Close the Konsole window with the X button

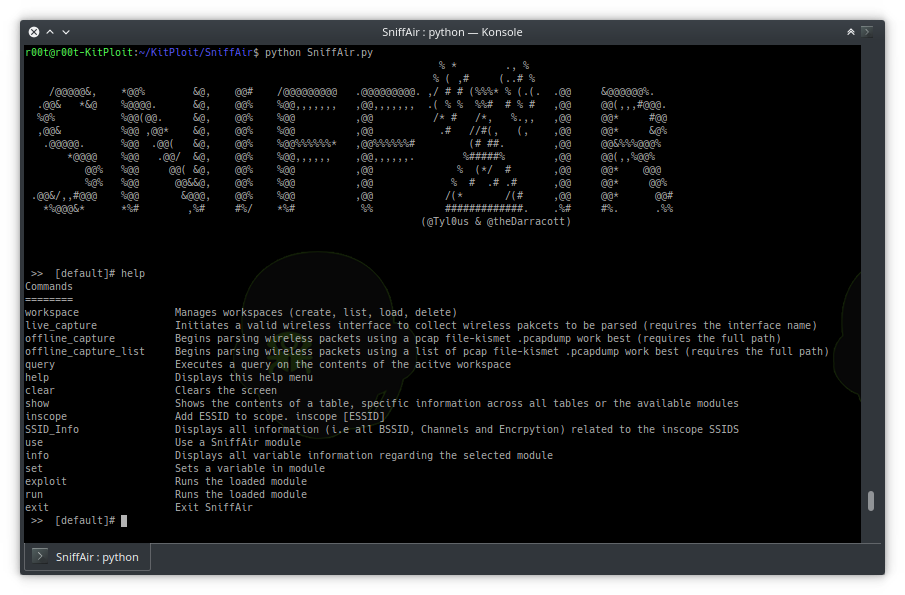click(x=34, y=32)
